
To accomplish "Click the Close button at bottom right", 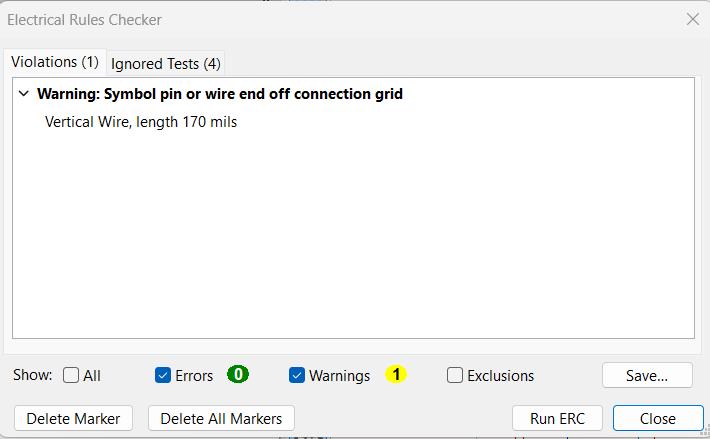I will 658,418.
